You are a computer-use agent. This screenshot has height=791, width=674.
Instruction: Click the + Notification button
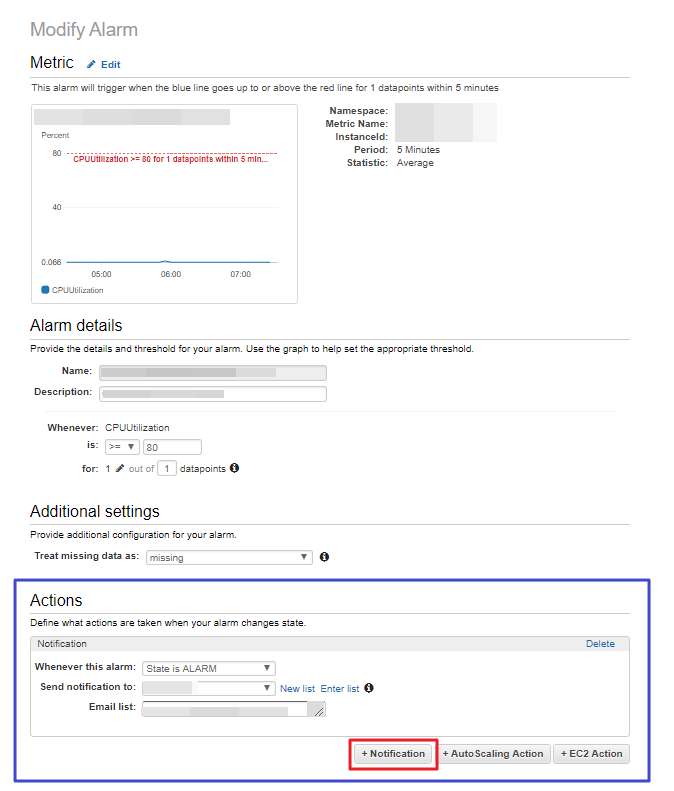point(393,754)
